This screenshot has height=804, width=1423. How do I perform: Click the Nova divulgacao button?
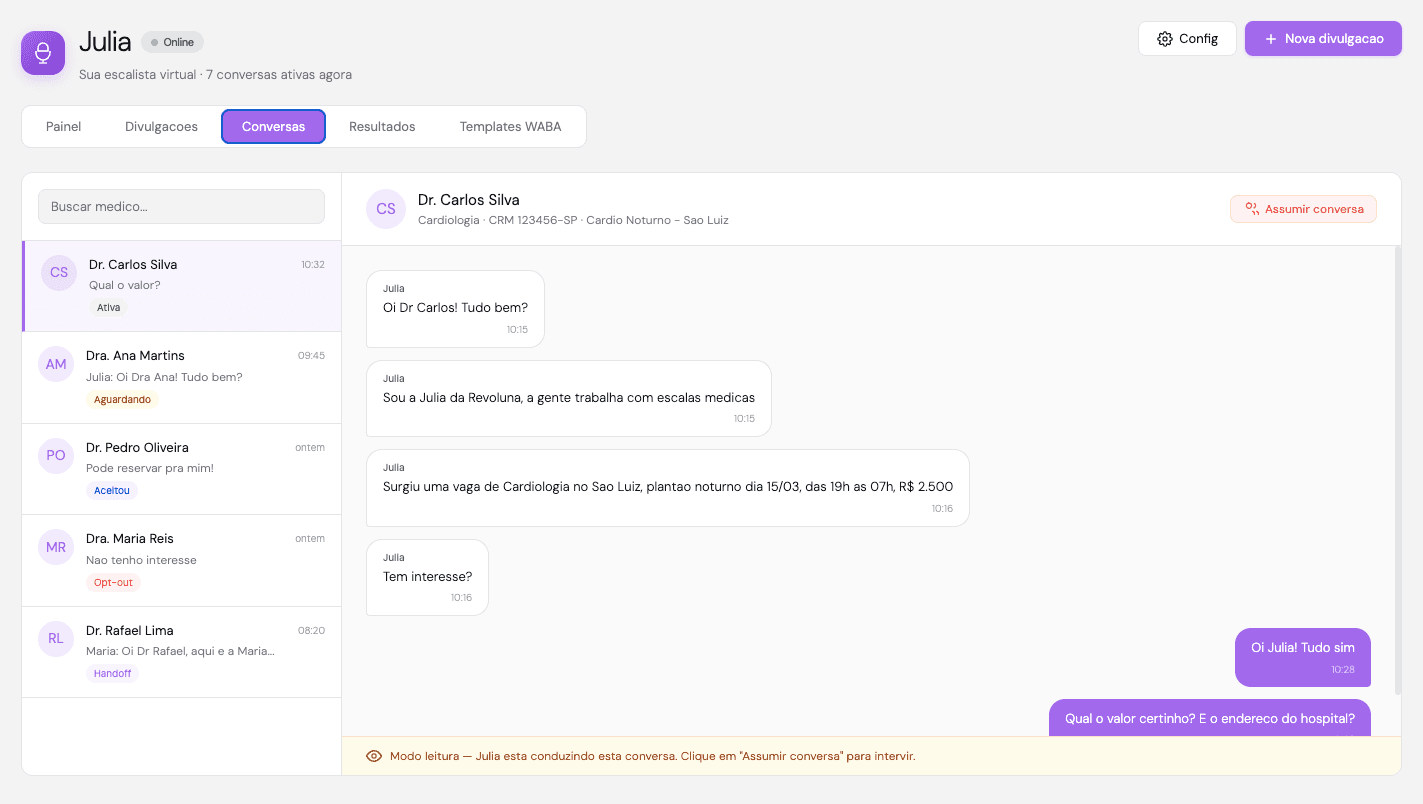click(1323, 38)
